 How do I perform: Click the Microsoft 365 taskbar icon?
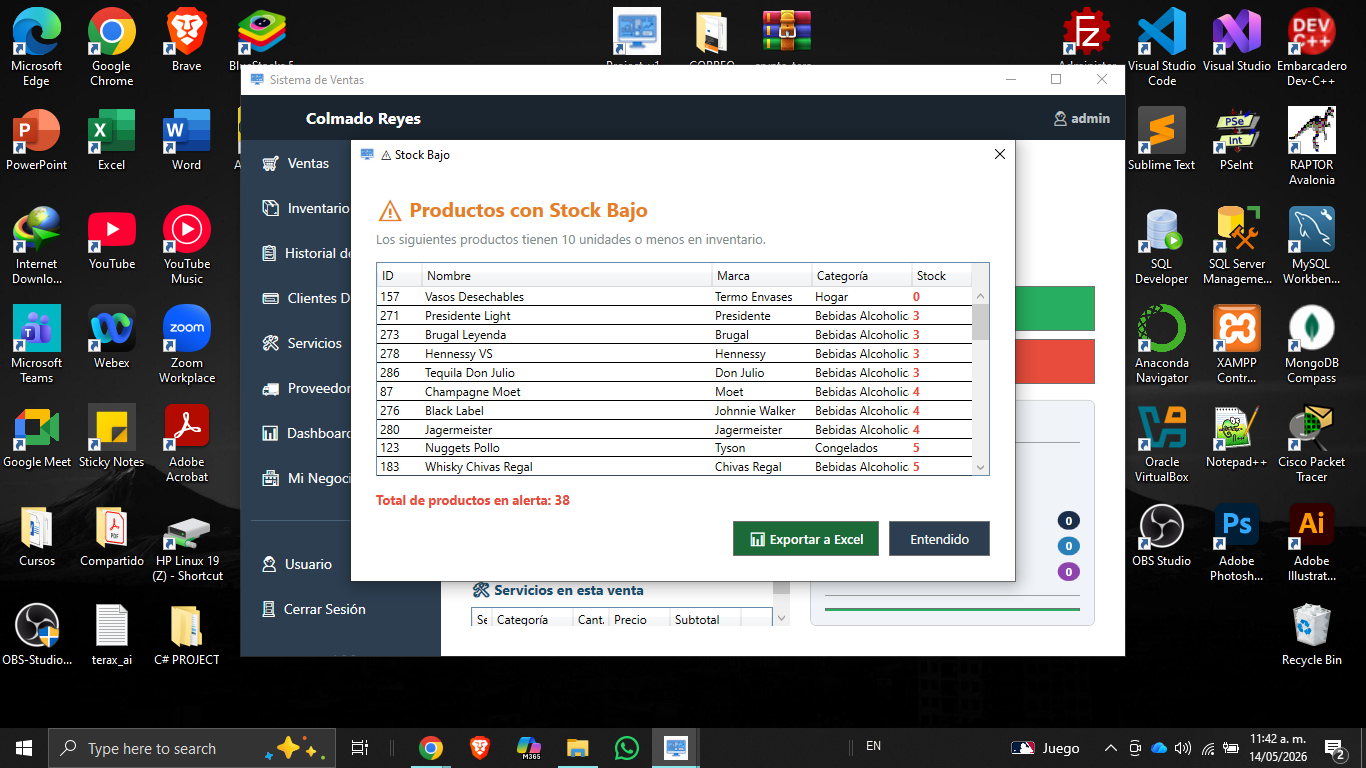(x=529, y=748)
